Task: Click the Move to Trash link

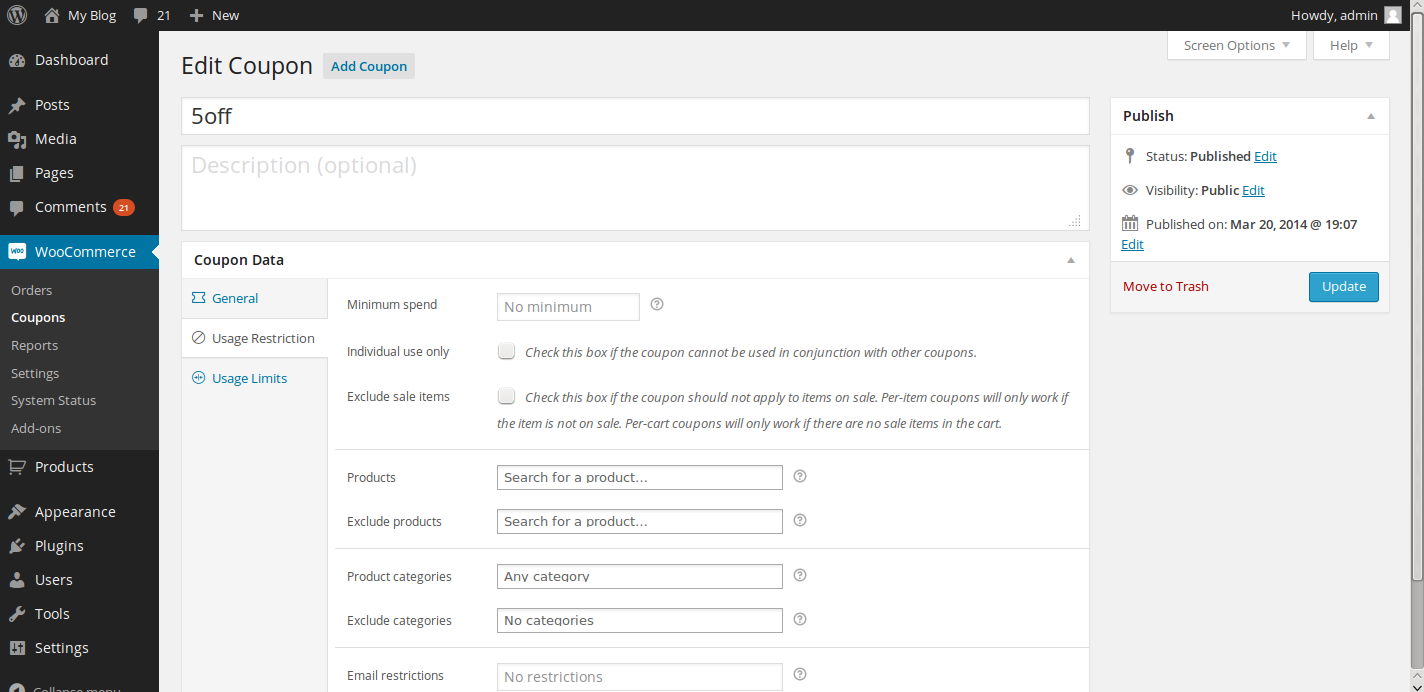Action: [1165, 286]
